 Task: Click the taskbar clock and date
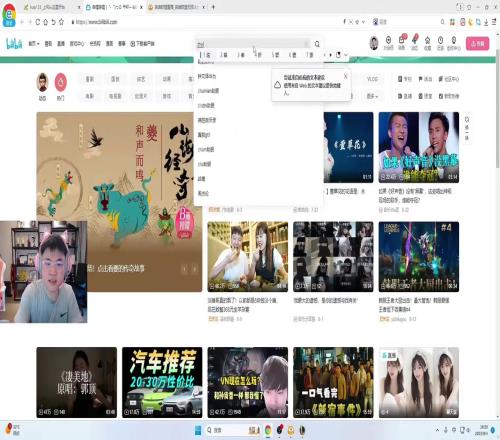(x=482, y=430)
